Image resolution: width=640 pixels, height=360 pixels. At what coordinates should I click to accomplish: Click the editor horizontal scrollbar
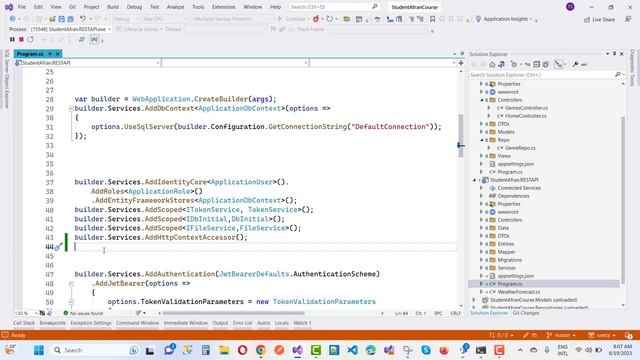233,313
